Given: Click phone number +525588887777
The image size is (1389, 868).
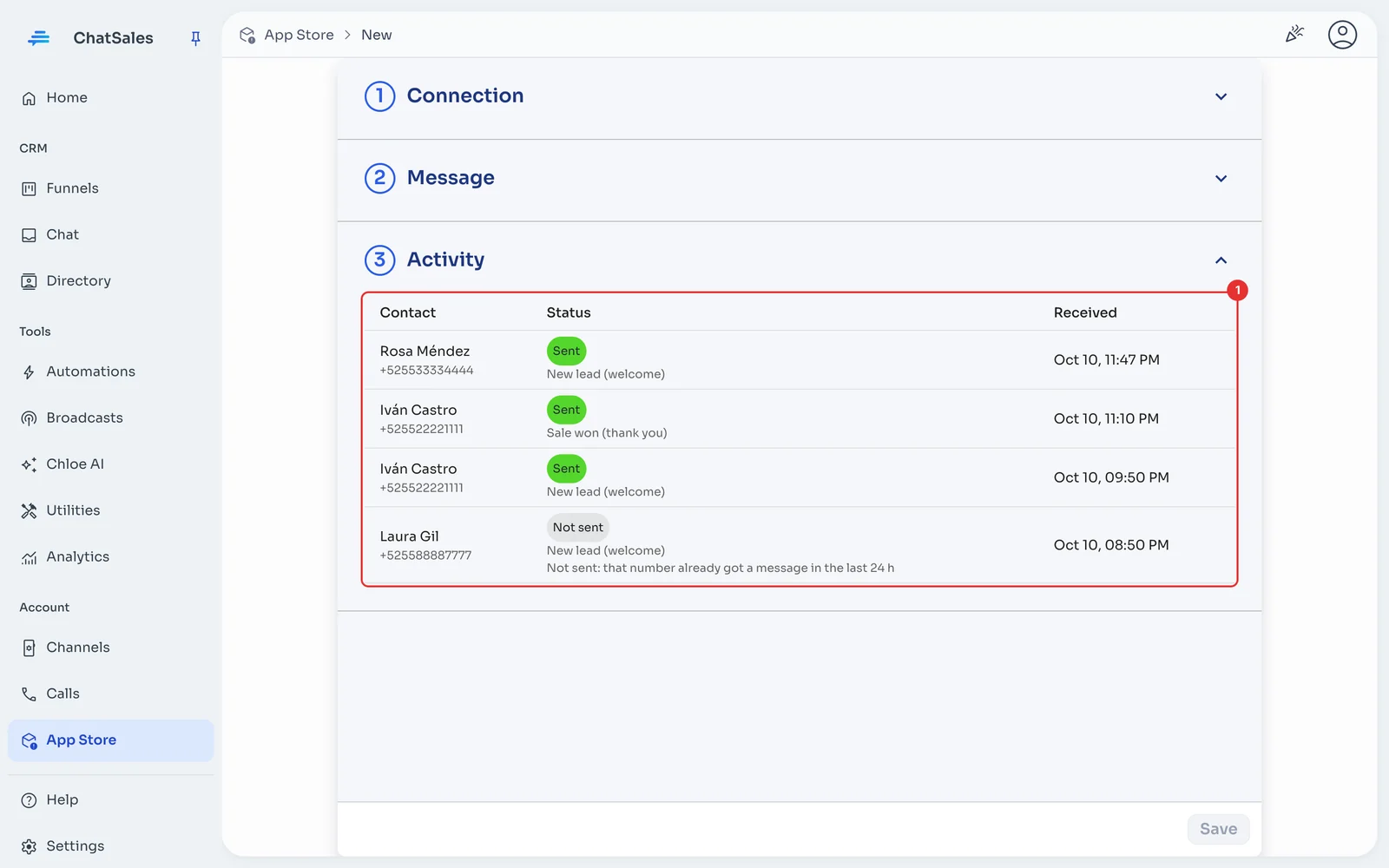Looking at the screenshot, I should click(425, 556).
